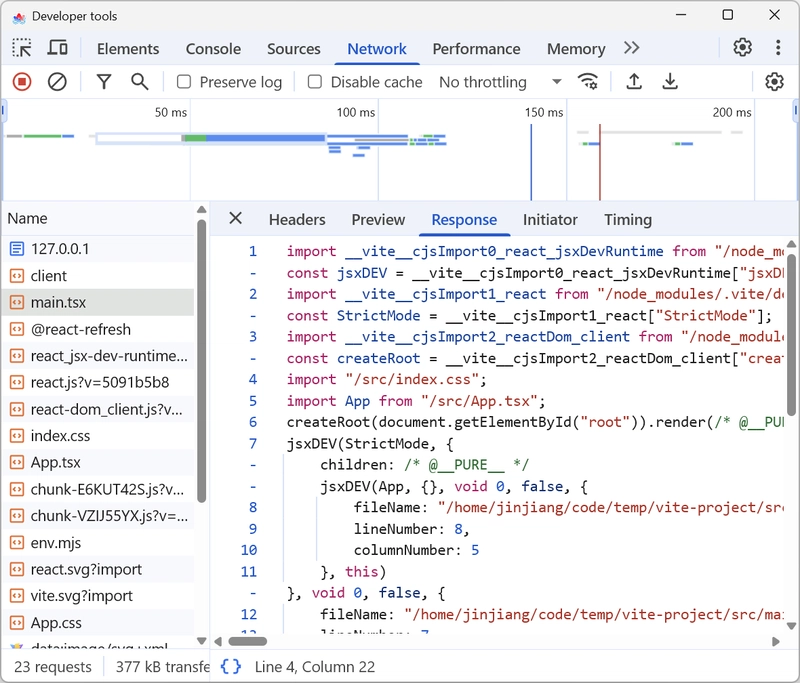Screen dimensions: 800x683
Task: Enable the Preserve log checkbox
Action: pos(184,82)
